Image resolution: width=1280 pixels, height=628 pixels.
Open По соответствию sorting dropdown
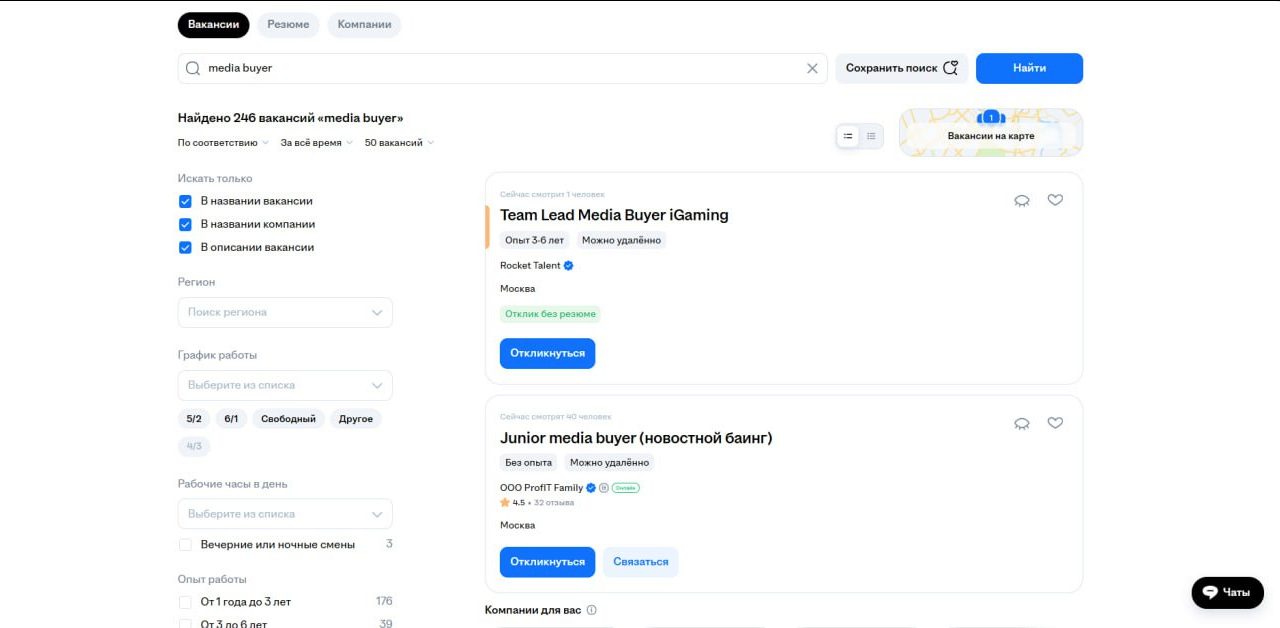(x=223, y=143)
